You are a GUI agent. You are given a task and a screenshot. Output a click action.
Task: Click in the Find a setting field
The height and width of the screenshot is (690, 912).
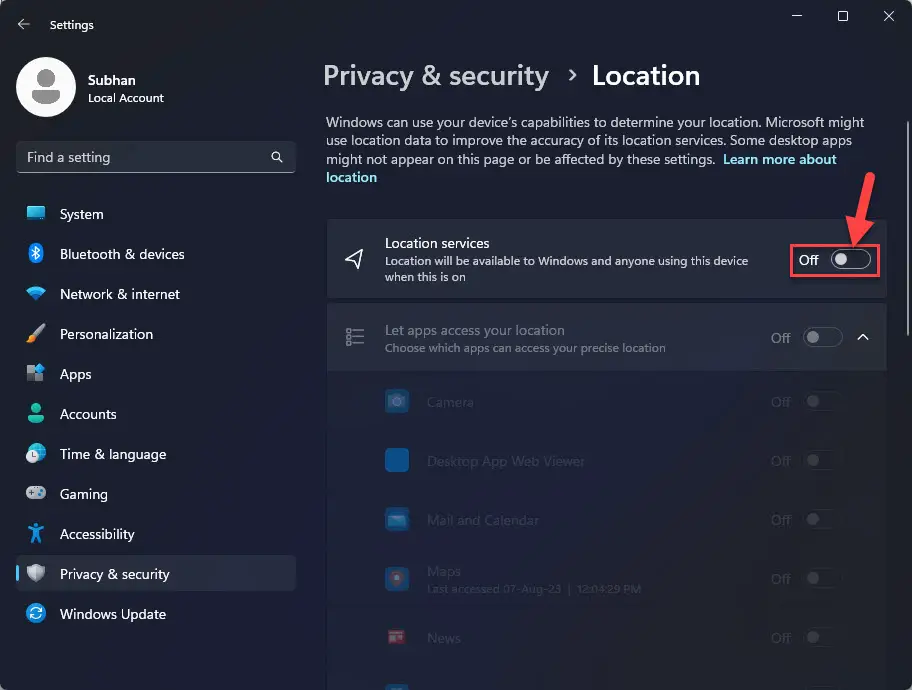point(156,157)
